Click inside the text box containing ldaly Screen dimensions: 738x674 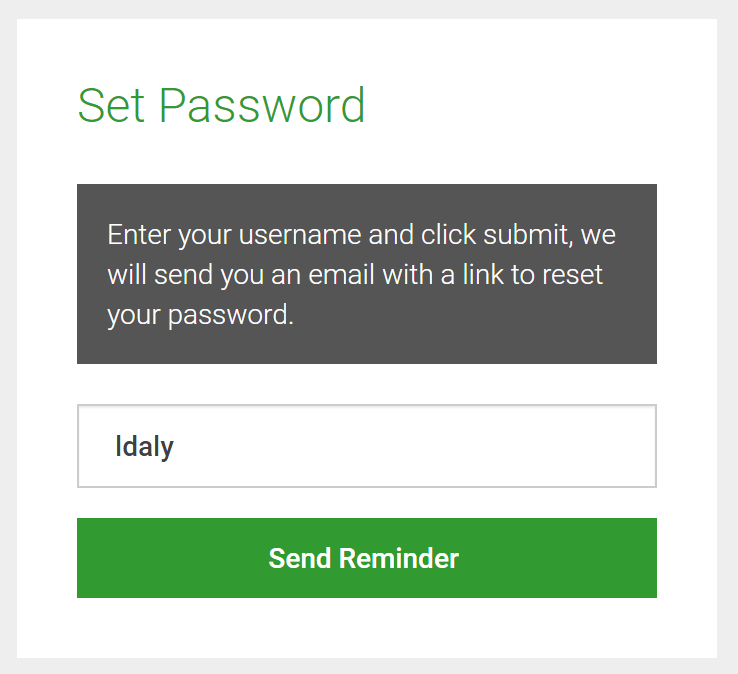click(367, 446)
